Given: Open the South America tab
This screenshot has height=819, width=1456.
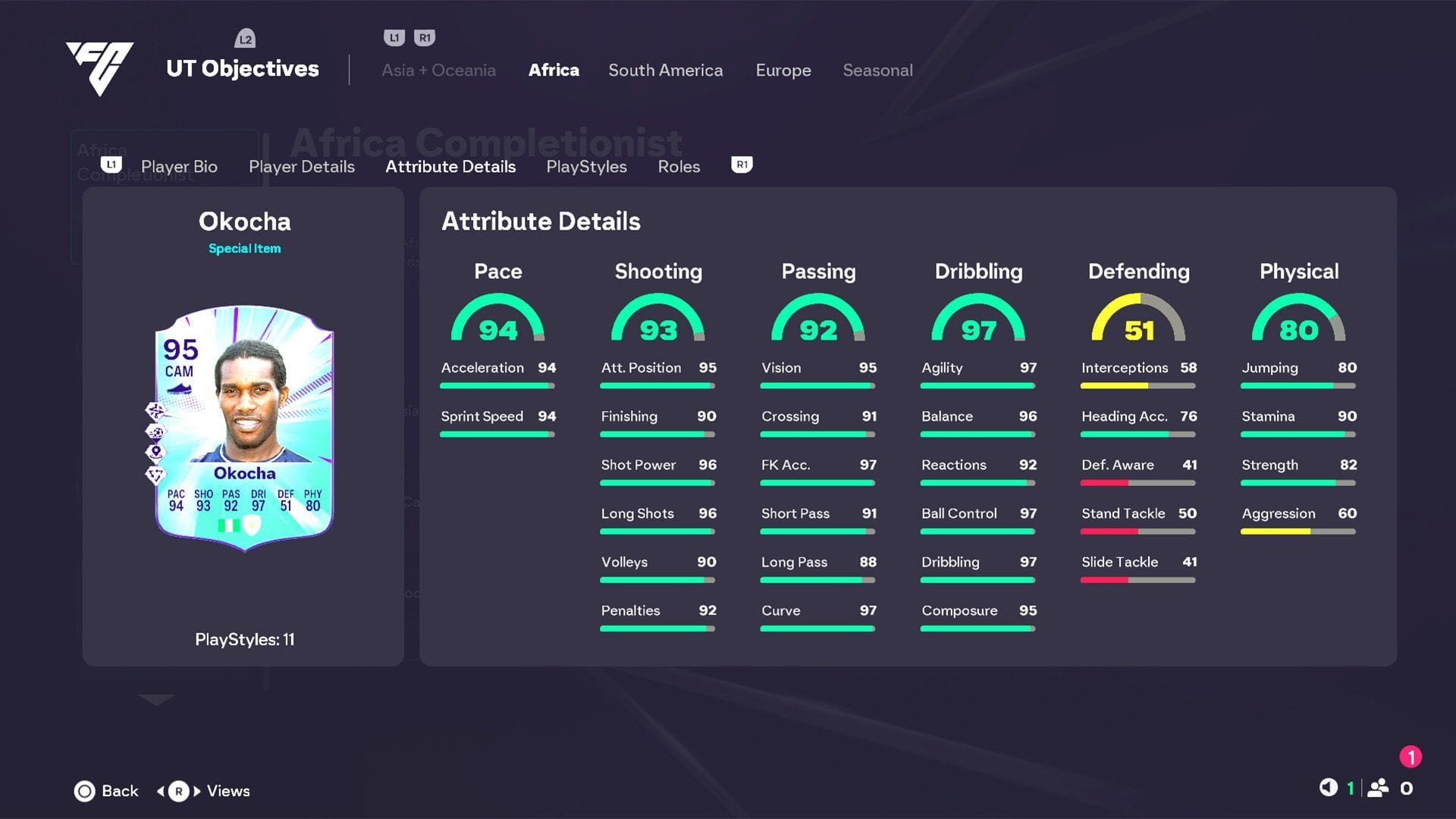Looking at the screenshot, I should (665, 71).
